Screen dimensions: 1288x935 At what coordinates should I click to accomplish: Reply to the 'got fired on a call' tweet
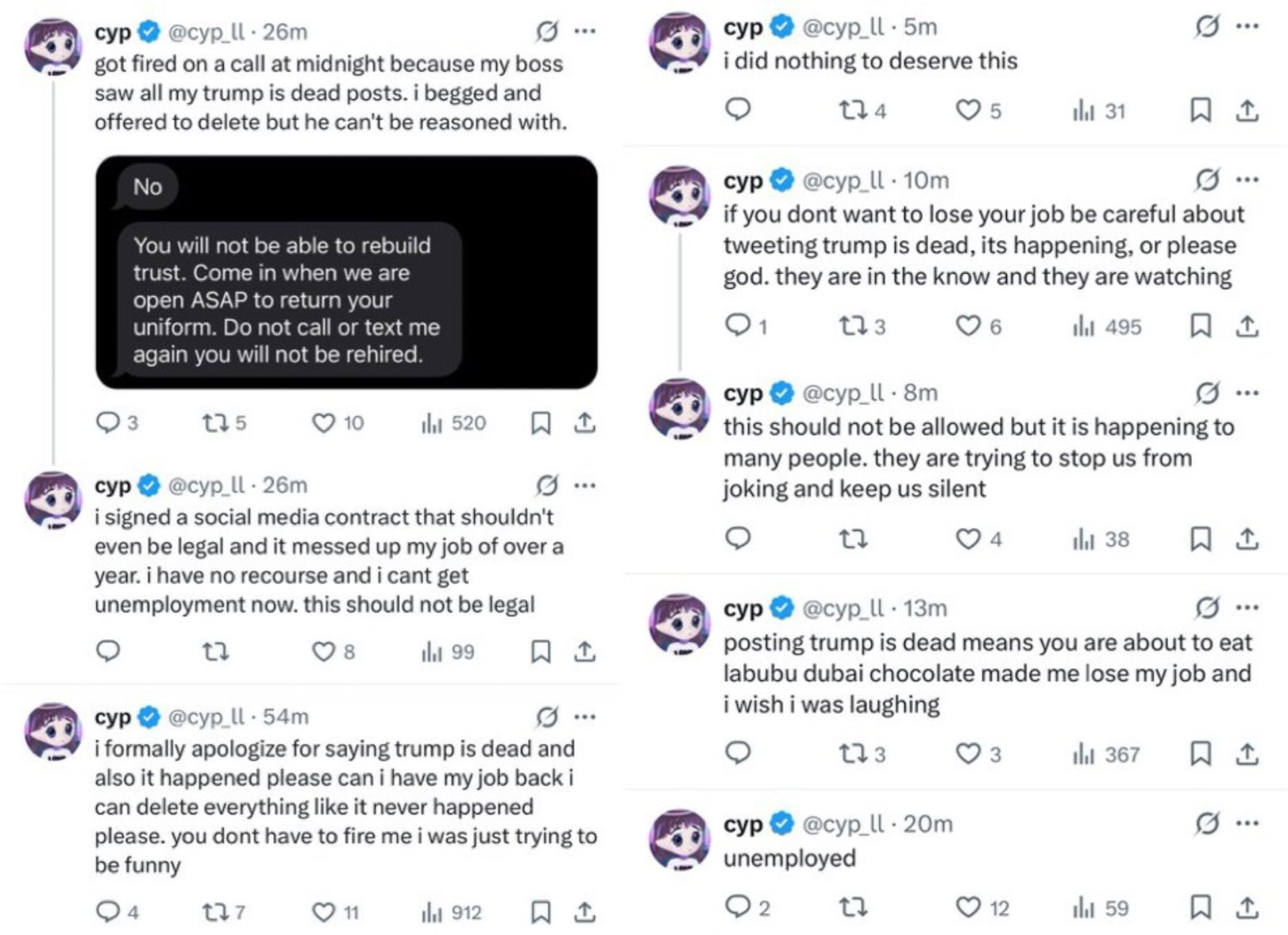(117, 422)
